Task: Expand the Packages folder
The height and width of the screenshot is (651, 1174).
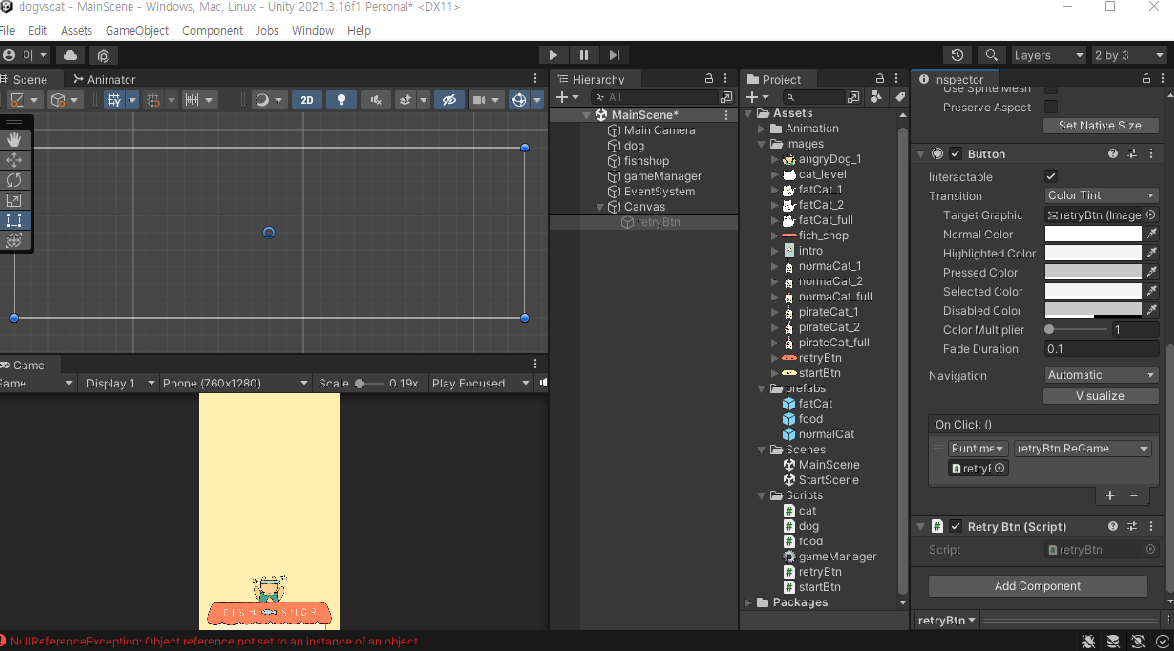Action: (748, 602)
